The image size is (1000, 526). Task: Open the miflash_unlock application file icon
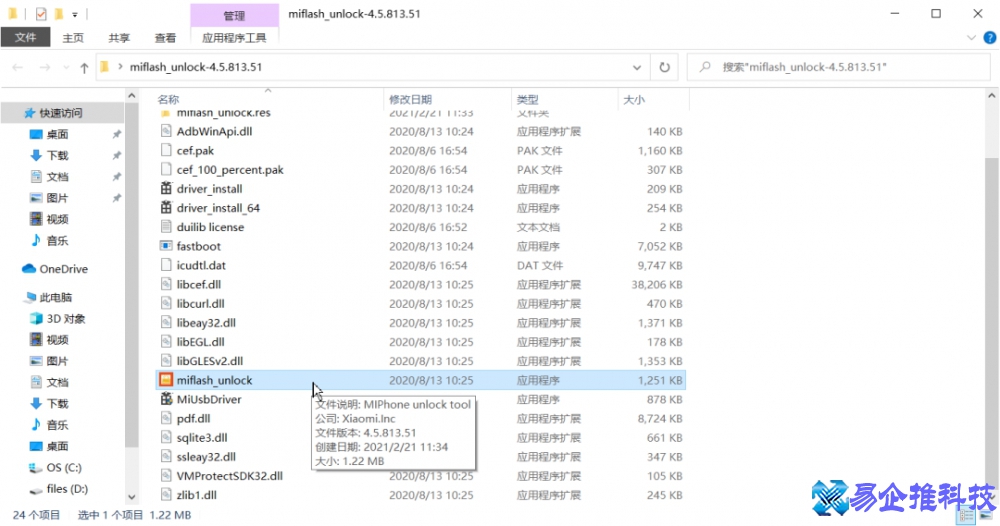166,380
